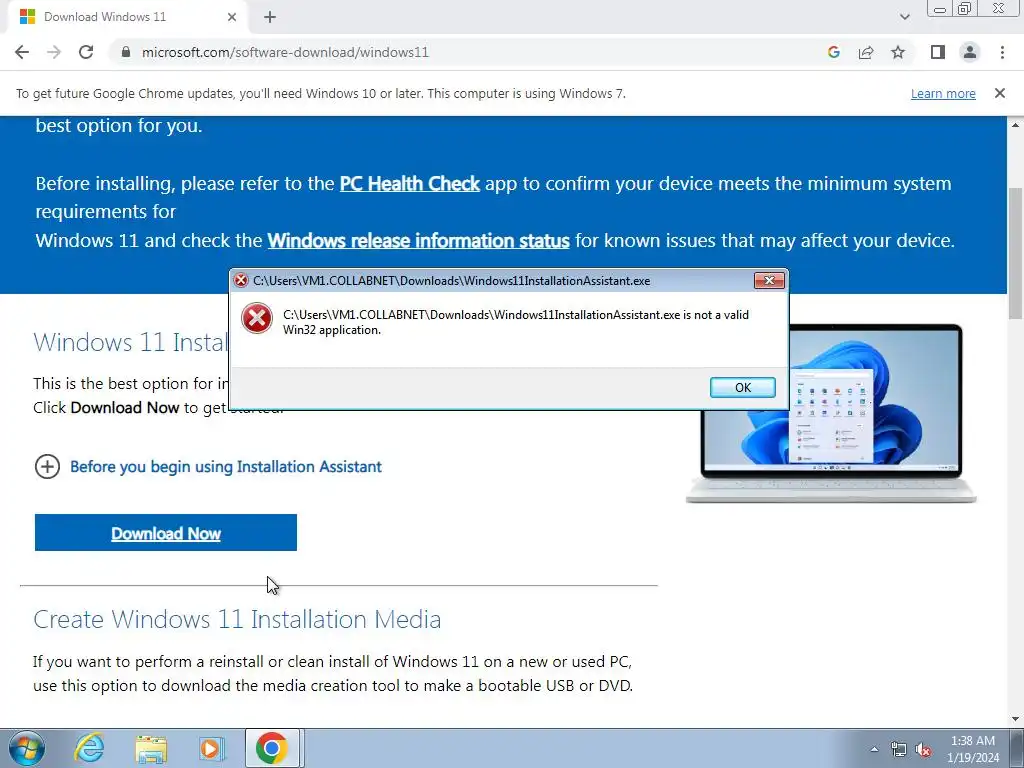Open the Windows Start menu
This screenshot has height=768, width=1024.
point(27,748)
